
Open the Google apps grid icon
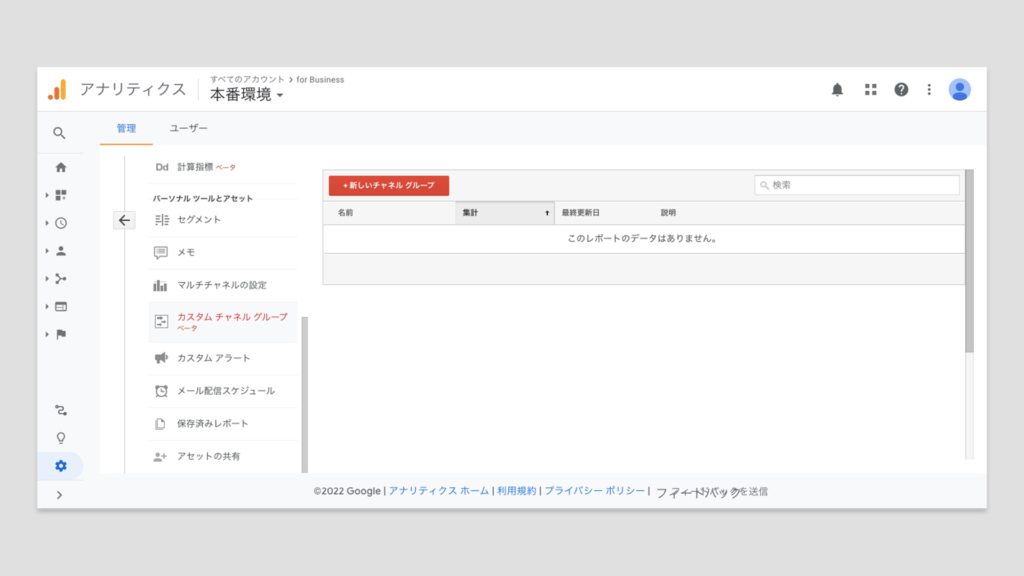870,90
